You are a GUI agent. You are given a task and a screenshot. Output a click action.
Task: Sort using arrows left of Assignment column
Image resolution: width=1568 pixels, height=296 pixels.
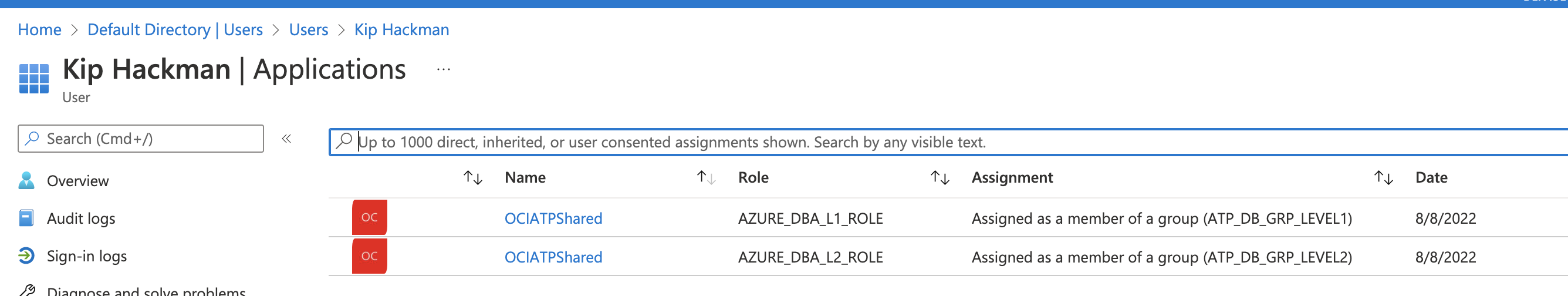pos(940,178)
